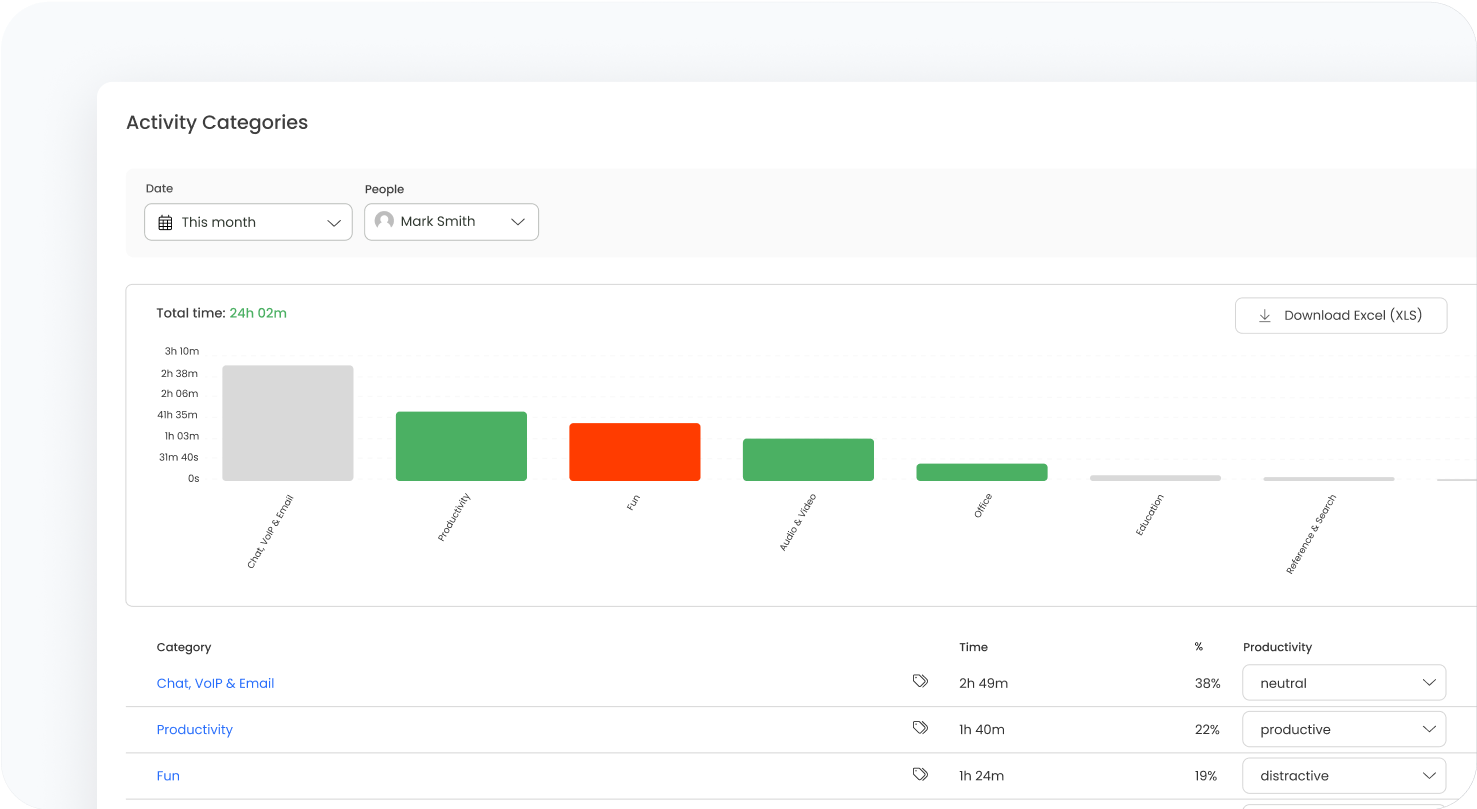Click the 1h 24m time value
Viewport: 1477px width, 809px height.
click(x=982, y=775)
